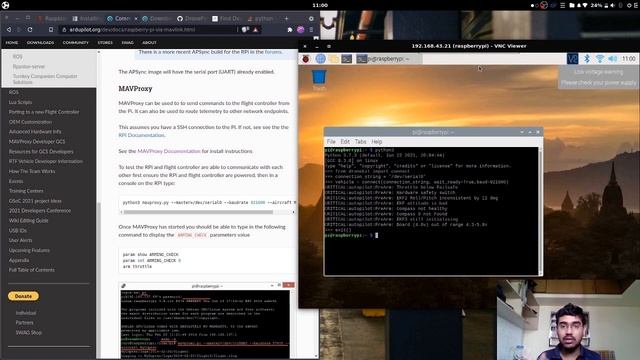Image resolution: width=640 pixels, height=360 pixels.
Task: Click the 11:00 clock in host top bar
Action: tap(320, 5)
